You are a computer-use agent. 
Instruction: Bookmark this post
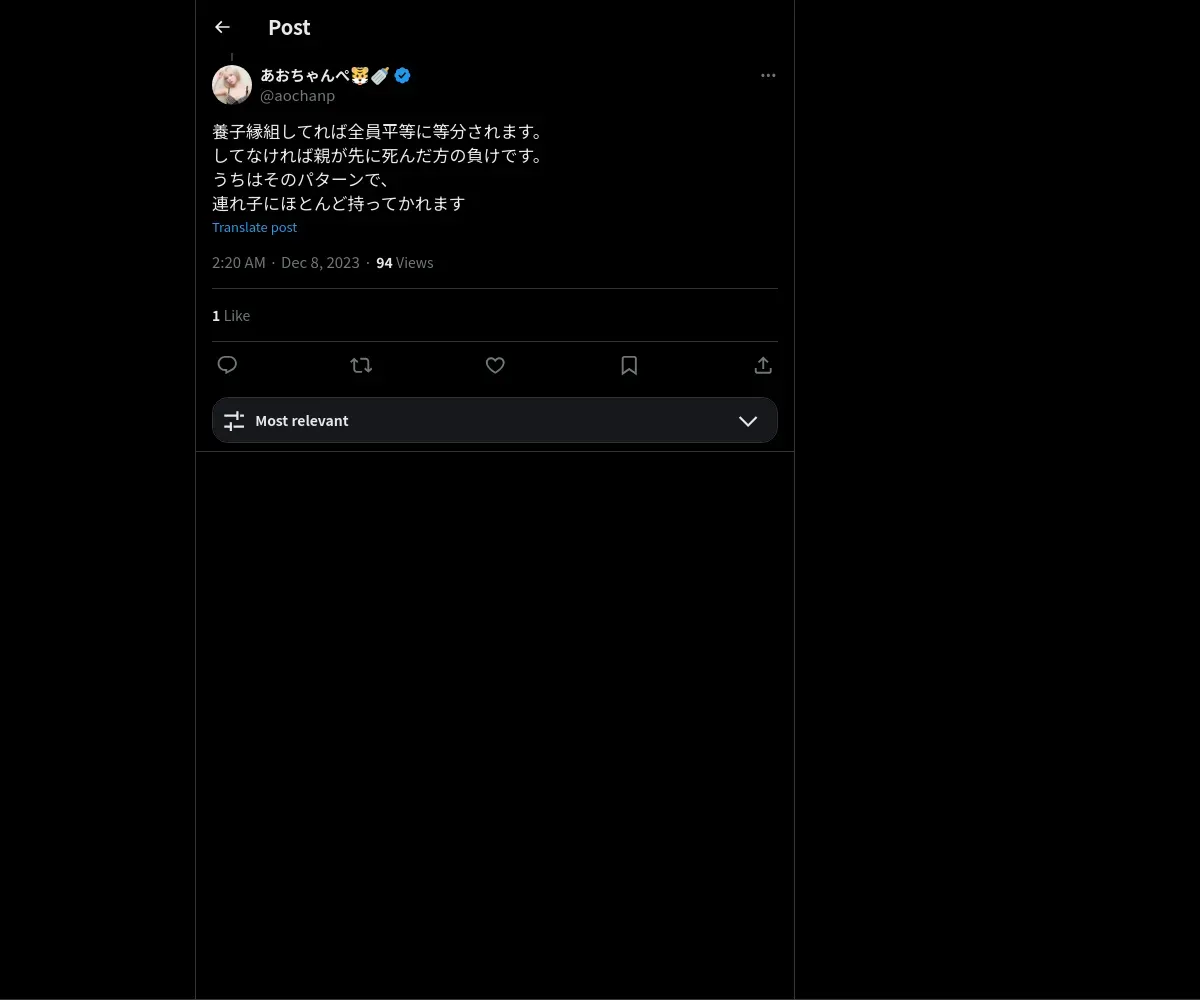629,365
